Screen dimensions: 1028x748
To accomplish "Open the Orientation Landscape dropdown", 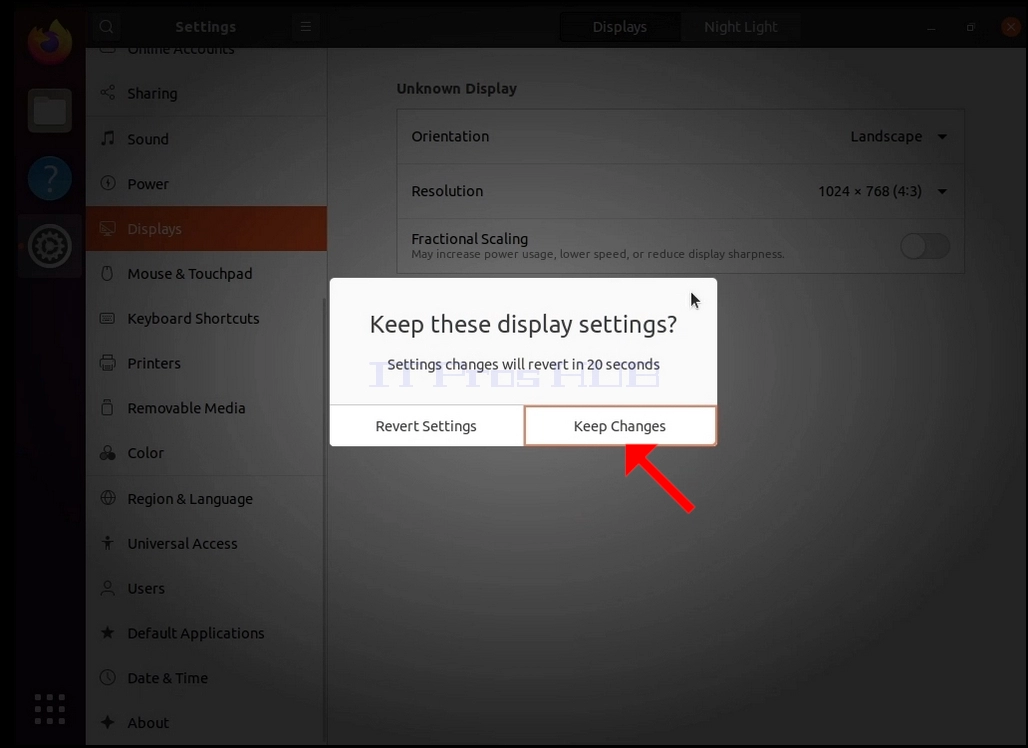I will [898, 136].
